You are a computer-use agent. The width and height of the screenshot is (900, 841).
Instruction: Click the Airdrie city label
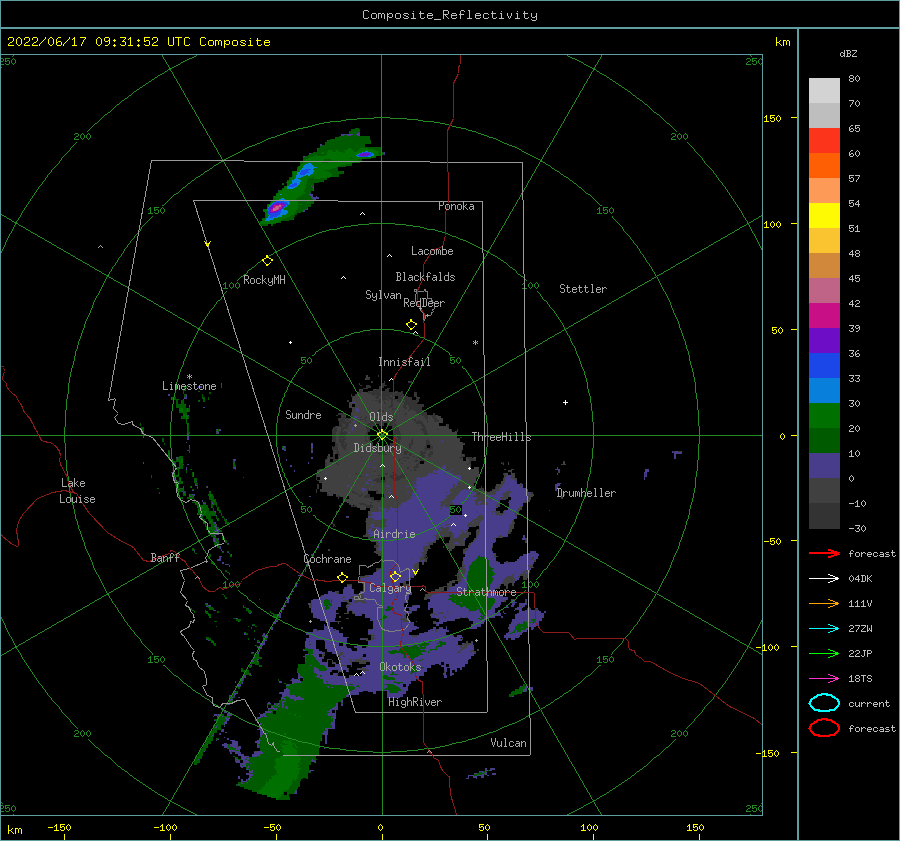[394, 534]
